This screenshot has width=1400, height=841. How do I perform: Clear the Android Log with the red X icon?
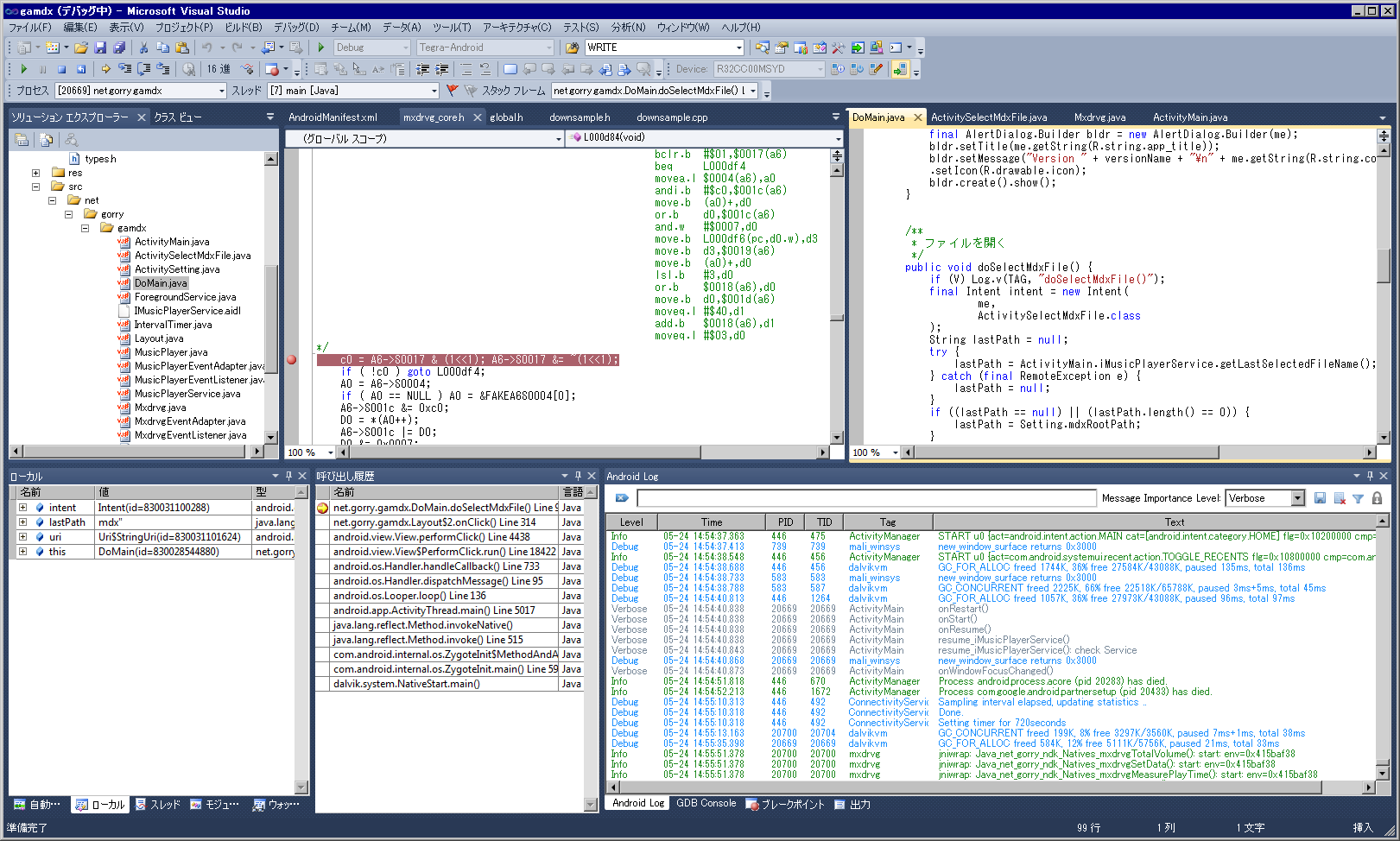tap(1339, 498)
